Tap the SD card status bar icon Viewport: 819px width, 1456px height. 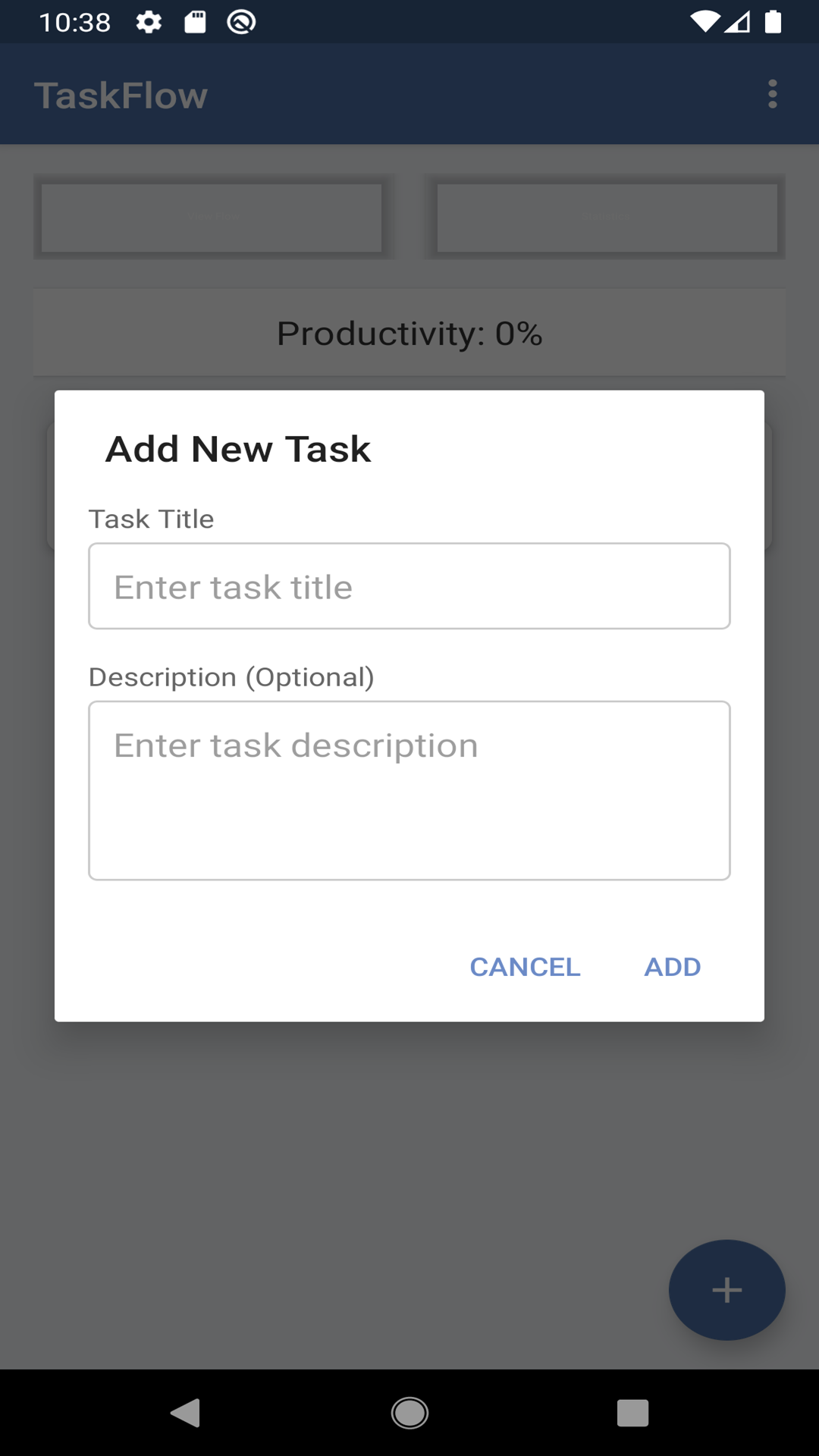pyautogui.click(x=195, y=22)
